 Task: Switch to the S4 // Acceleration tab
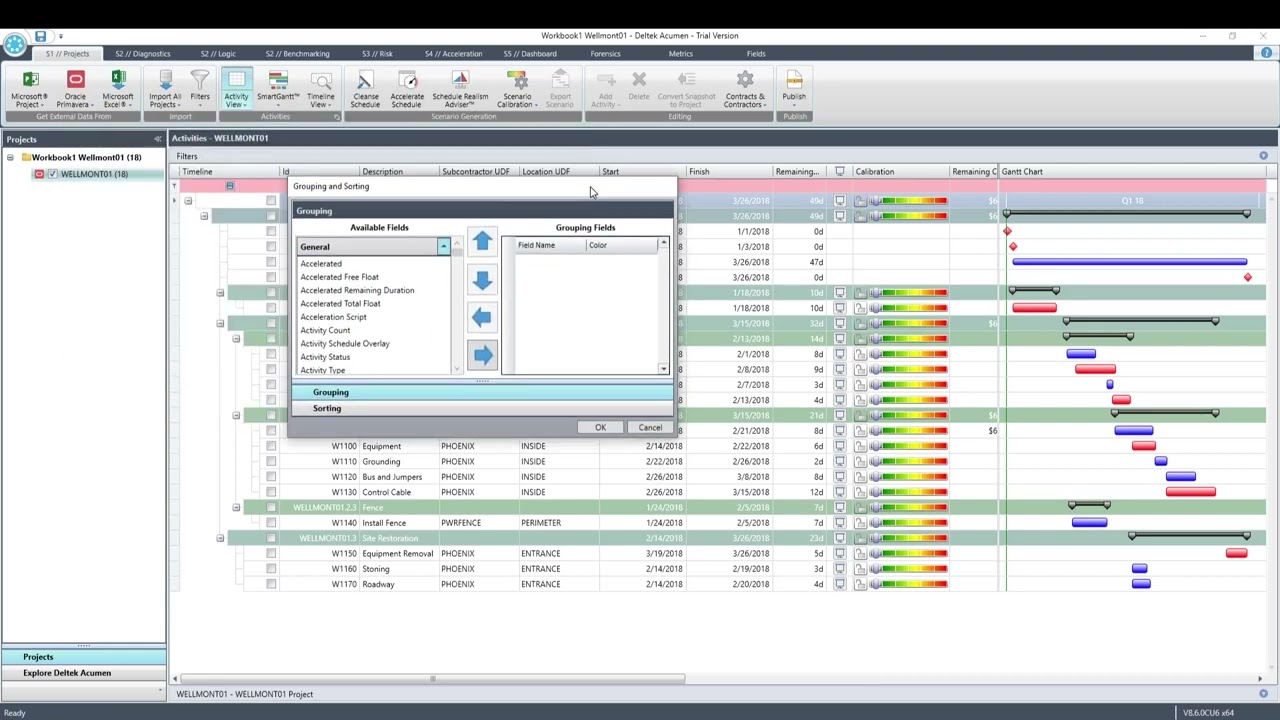click(452, 54)
